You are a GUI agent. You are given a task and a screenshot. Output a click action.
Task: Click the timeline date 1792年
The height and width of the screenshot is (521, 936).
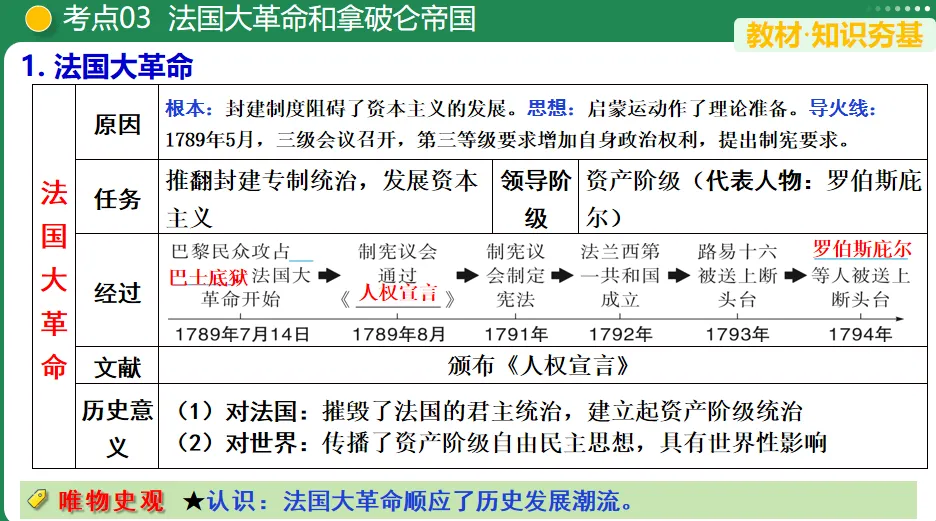(620, 334)
